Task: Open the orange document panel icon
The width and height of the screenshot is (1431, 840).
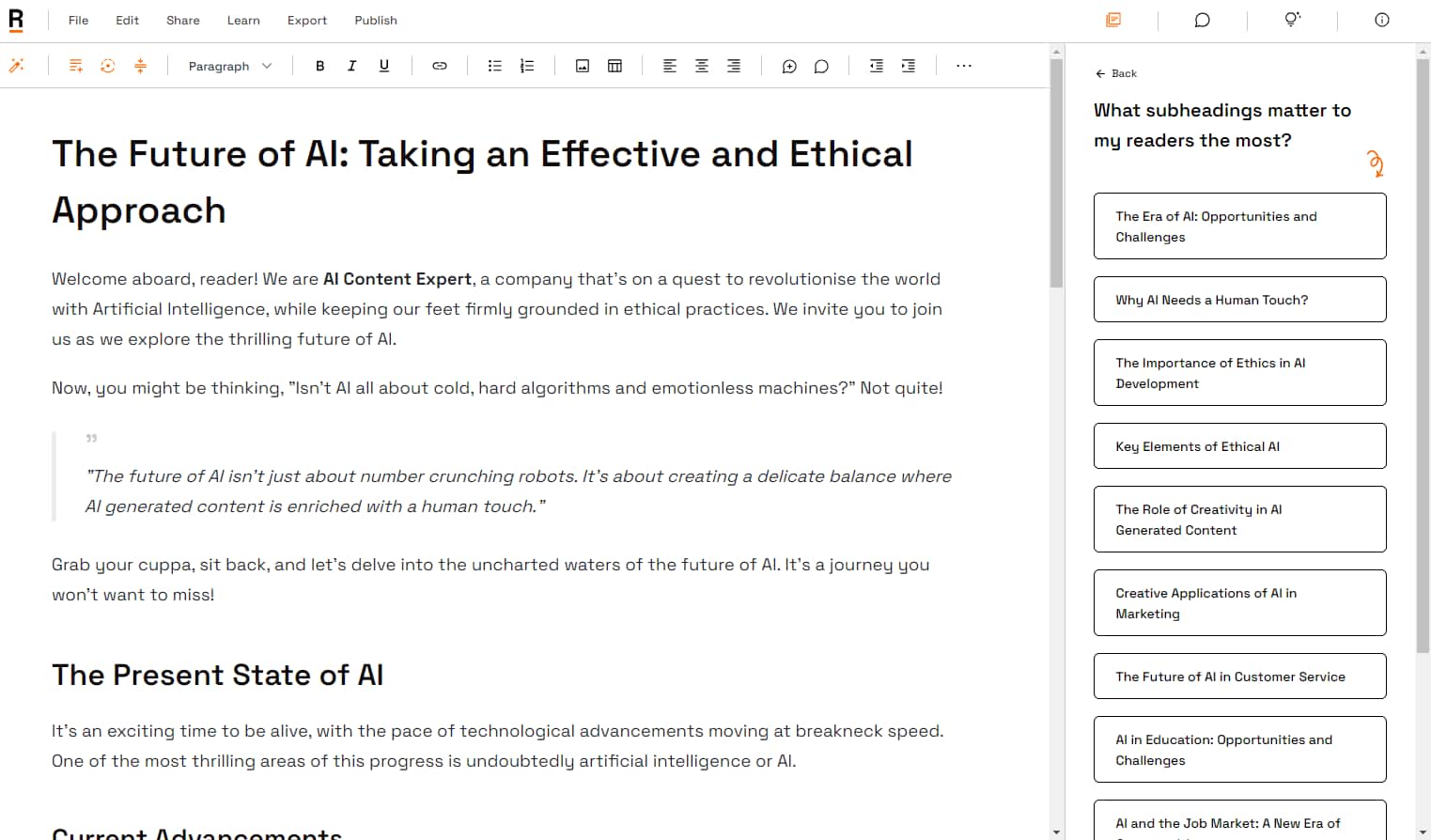Action: coord(1114,20)
